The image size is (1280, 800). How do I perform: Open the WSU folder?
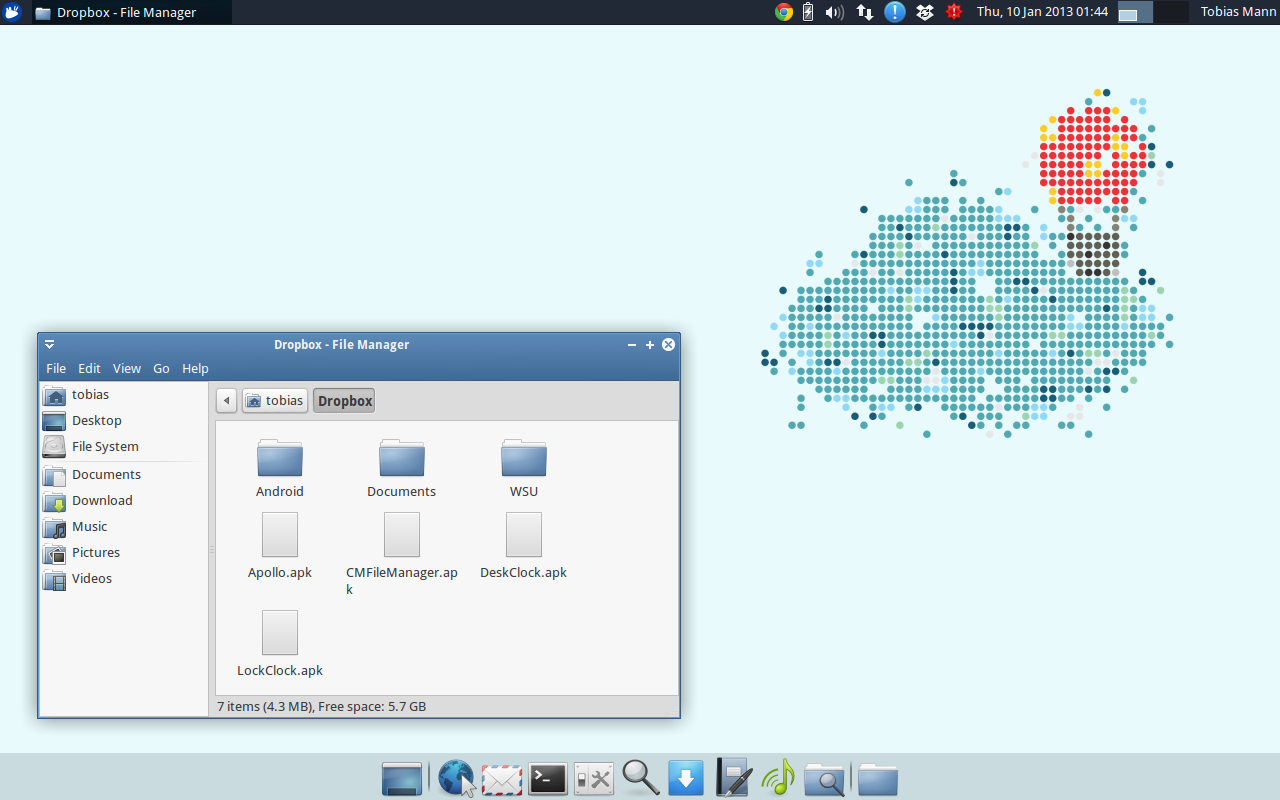[x=524, y=458]
